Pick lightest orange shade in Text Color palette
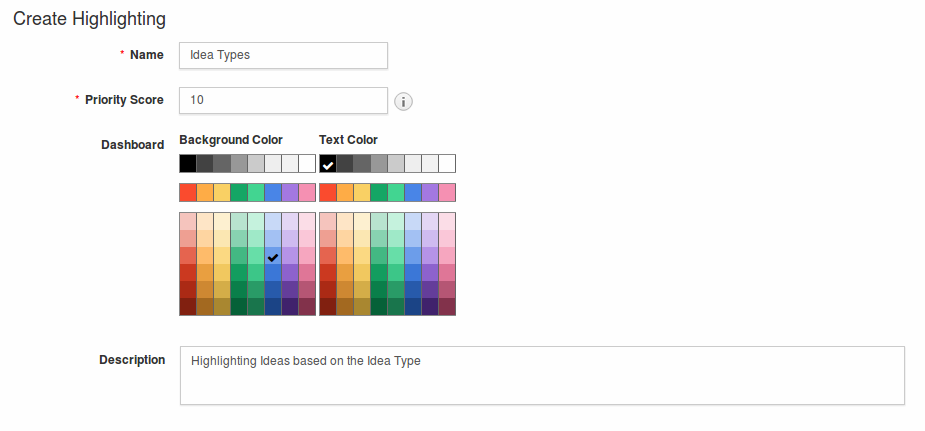 [345, 221]
